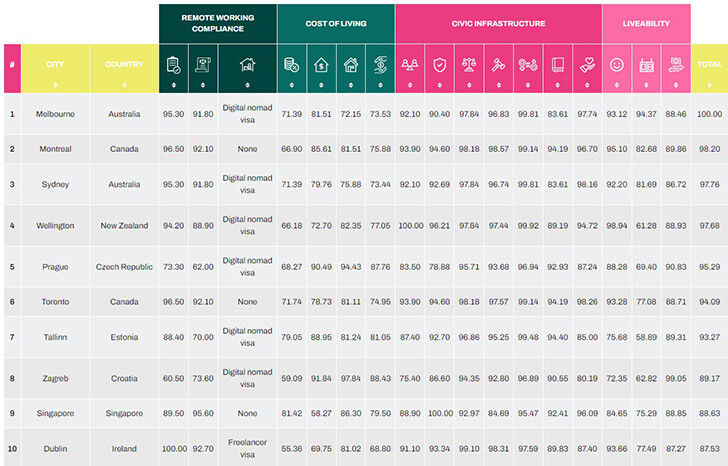
Task: Sort by TOTAL score column
Action: tap(709, 68)
